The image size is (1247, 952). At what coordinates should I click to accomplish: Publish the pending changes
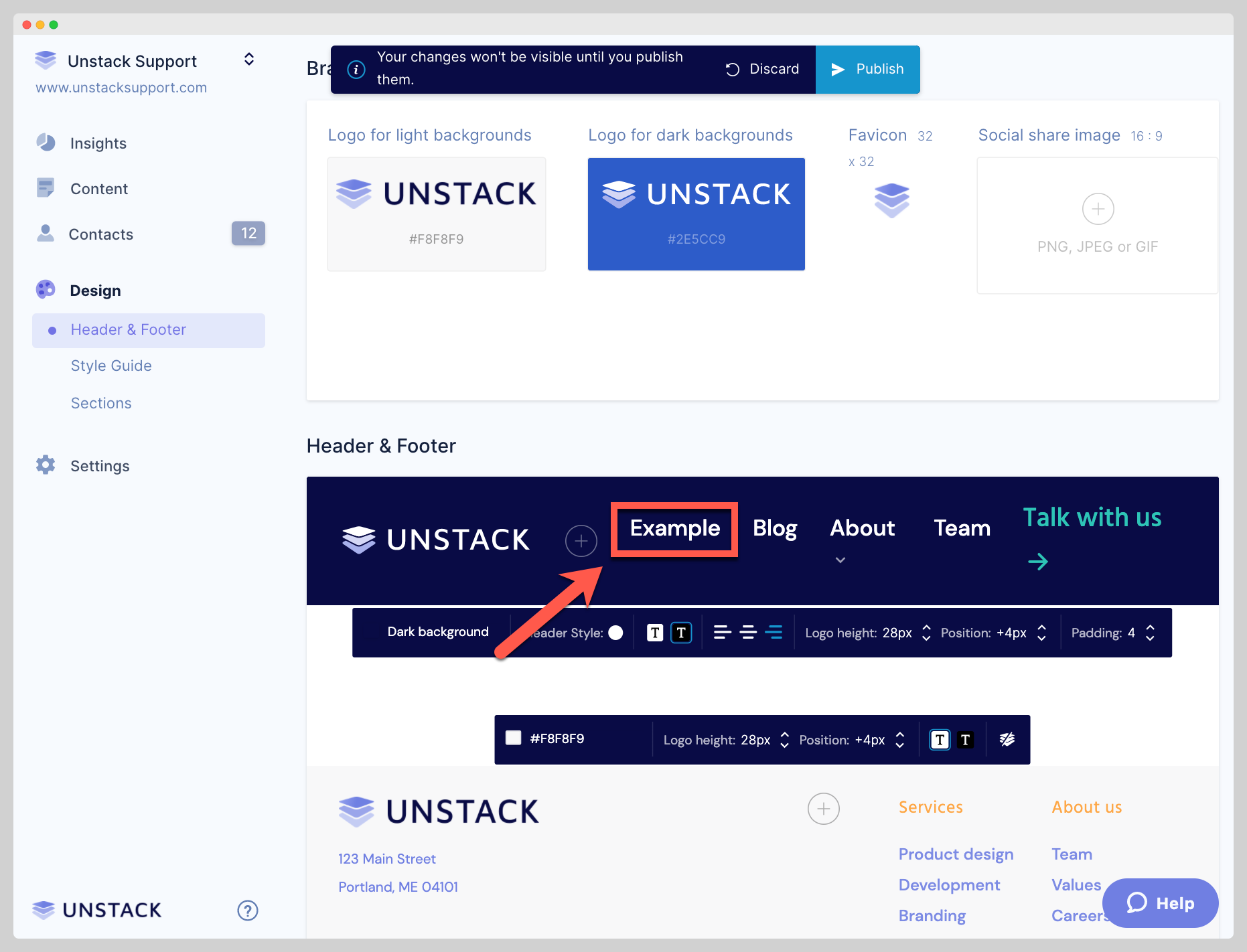point(867,69)
